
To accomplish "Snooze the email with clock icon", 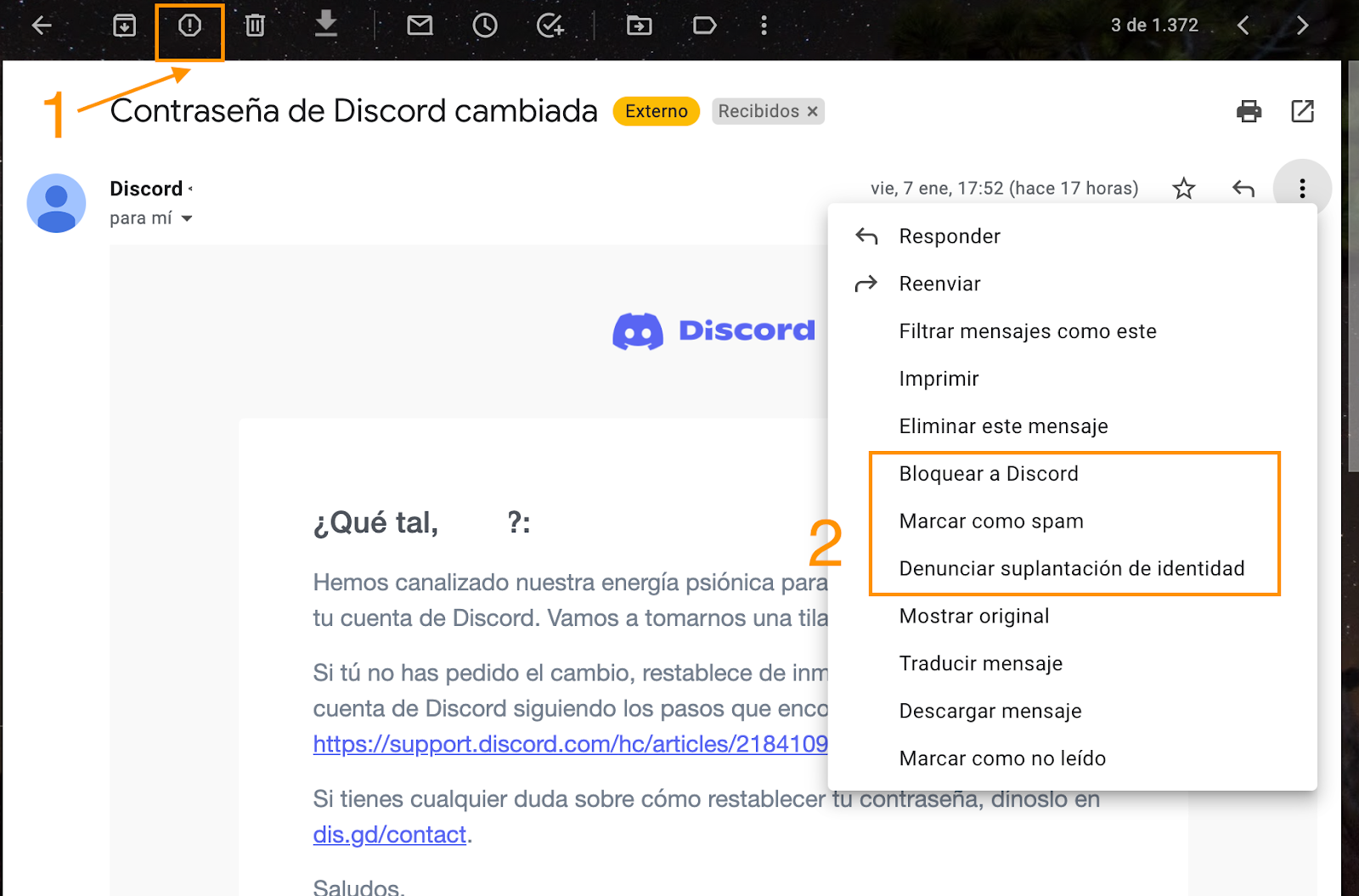I will 485,25.
